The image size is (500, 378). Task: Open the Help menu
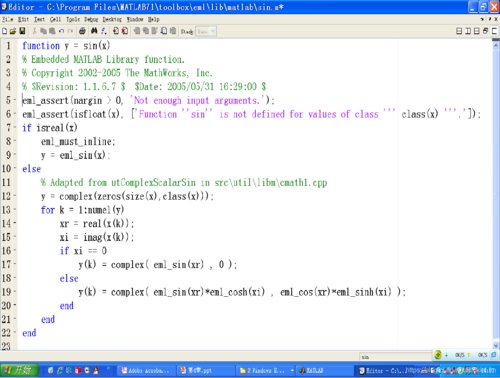(x=154, y=19)
